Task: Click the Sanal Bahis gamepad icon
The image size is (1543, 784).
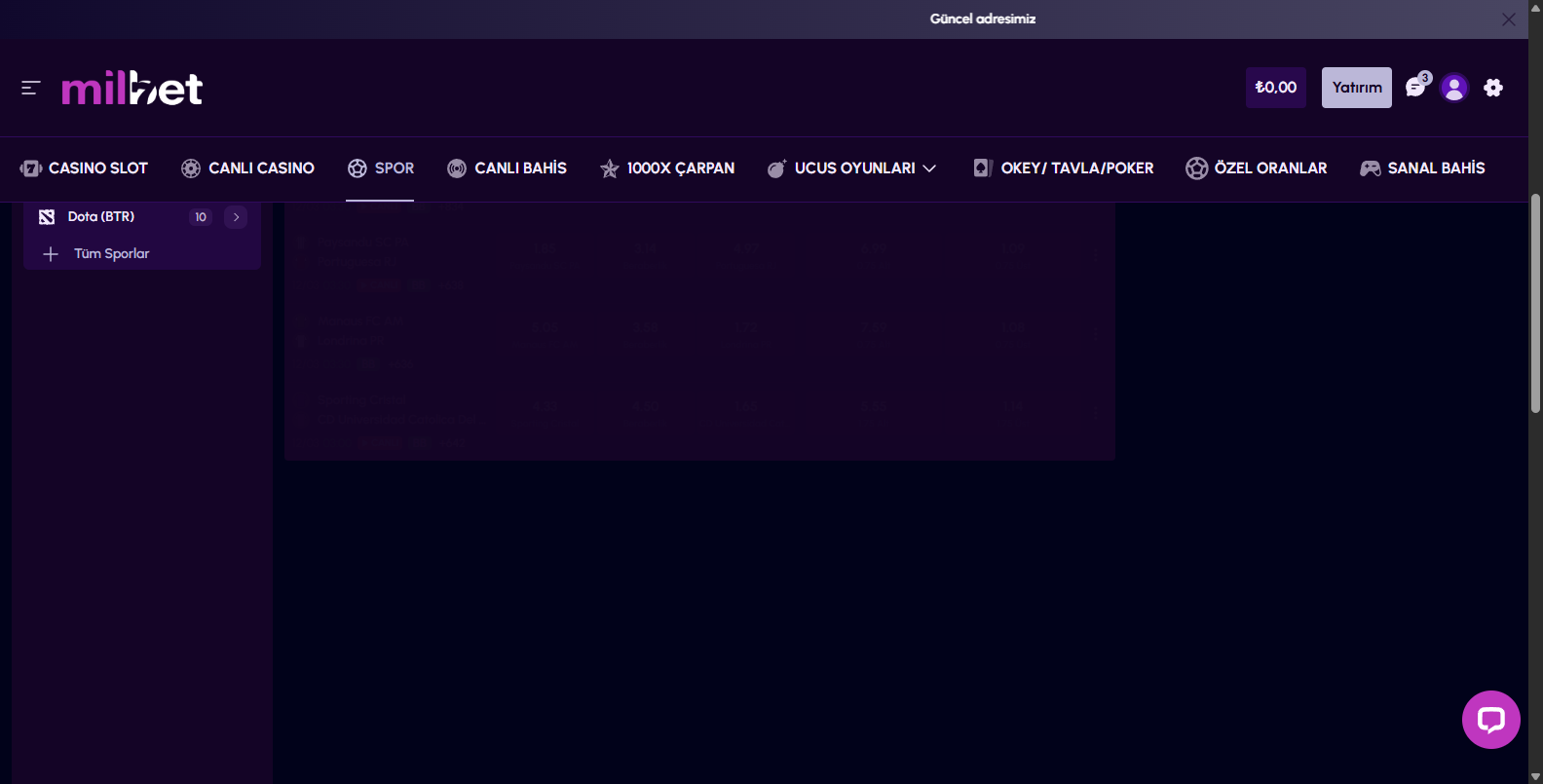Action: 1371,168
